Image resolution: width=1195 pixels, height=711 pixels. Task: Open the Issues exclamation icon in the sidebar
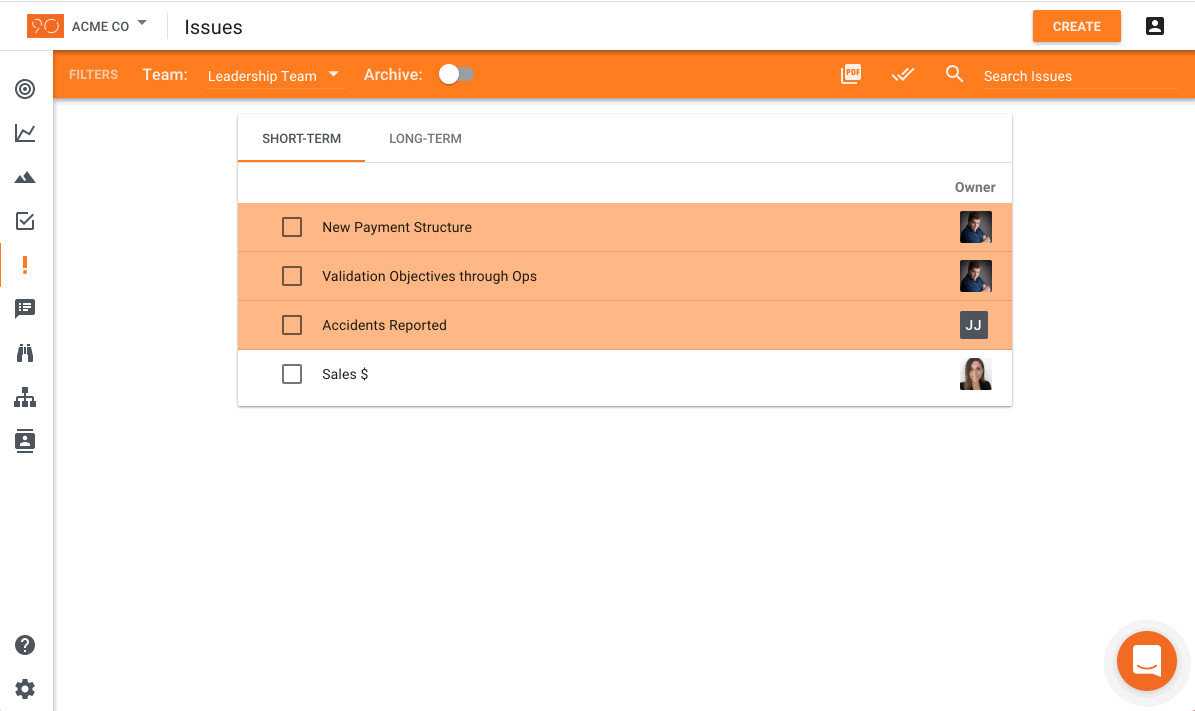[25, 265]
